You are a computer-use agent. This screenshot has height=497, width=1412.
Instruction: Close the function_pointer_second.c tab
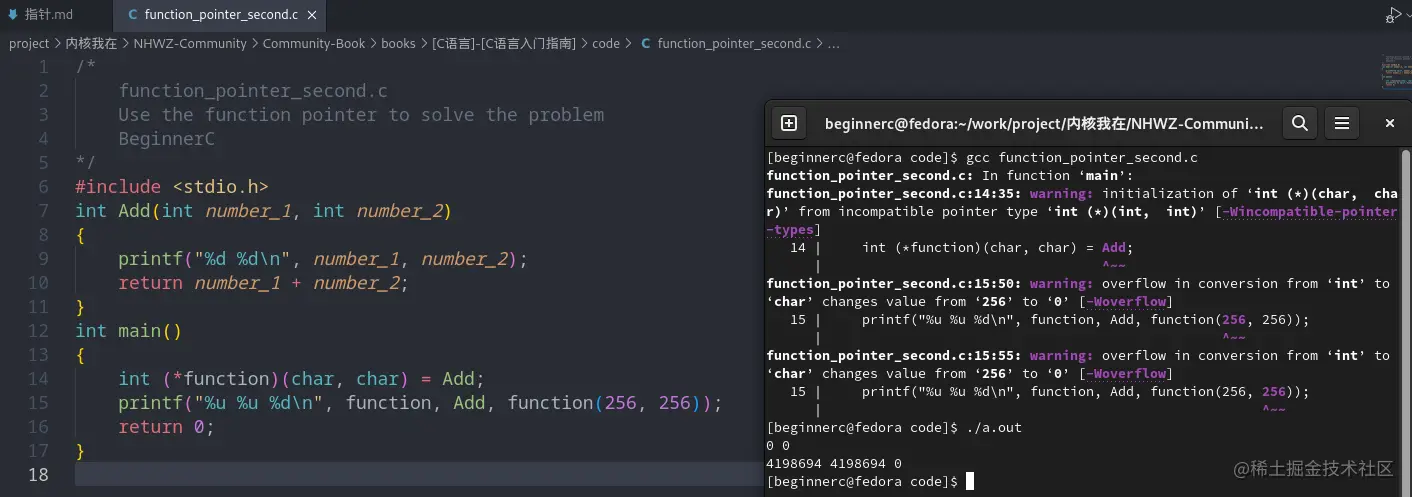(x=313, y=15)
